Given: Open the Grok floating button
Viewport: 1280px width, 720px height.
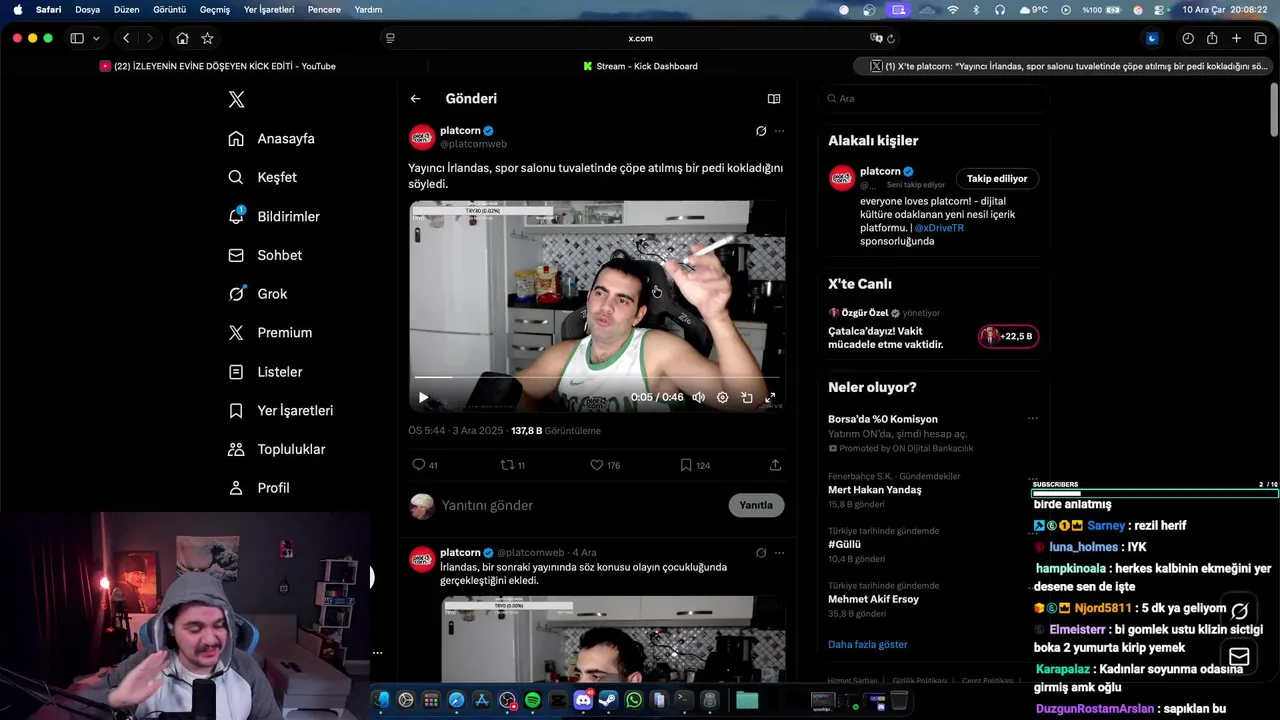Looking at the screenshot, I should pyautogui.click(x=1239, y=611).
